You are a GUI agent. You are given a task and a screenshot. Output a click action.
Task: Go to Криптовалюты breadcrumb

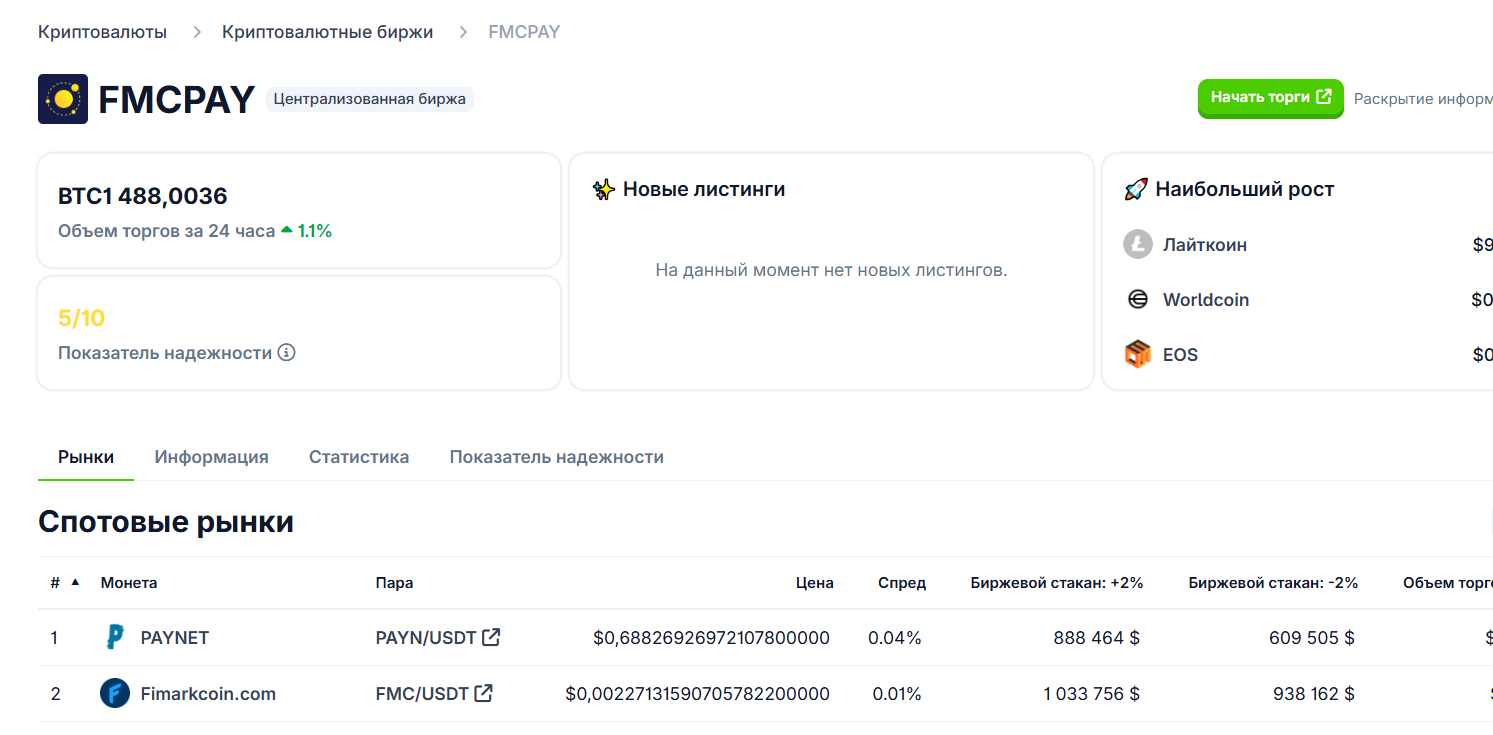coord(102,32)
